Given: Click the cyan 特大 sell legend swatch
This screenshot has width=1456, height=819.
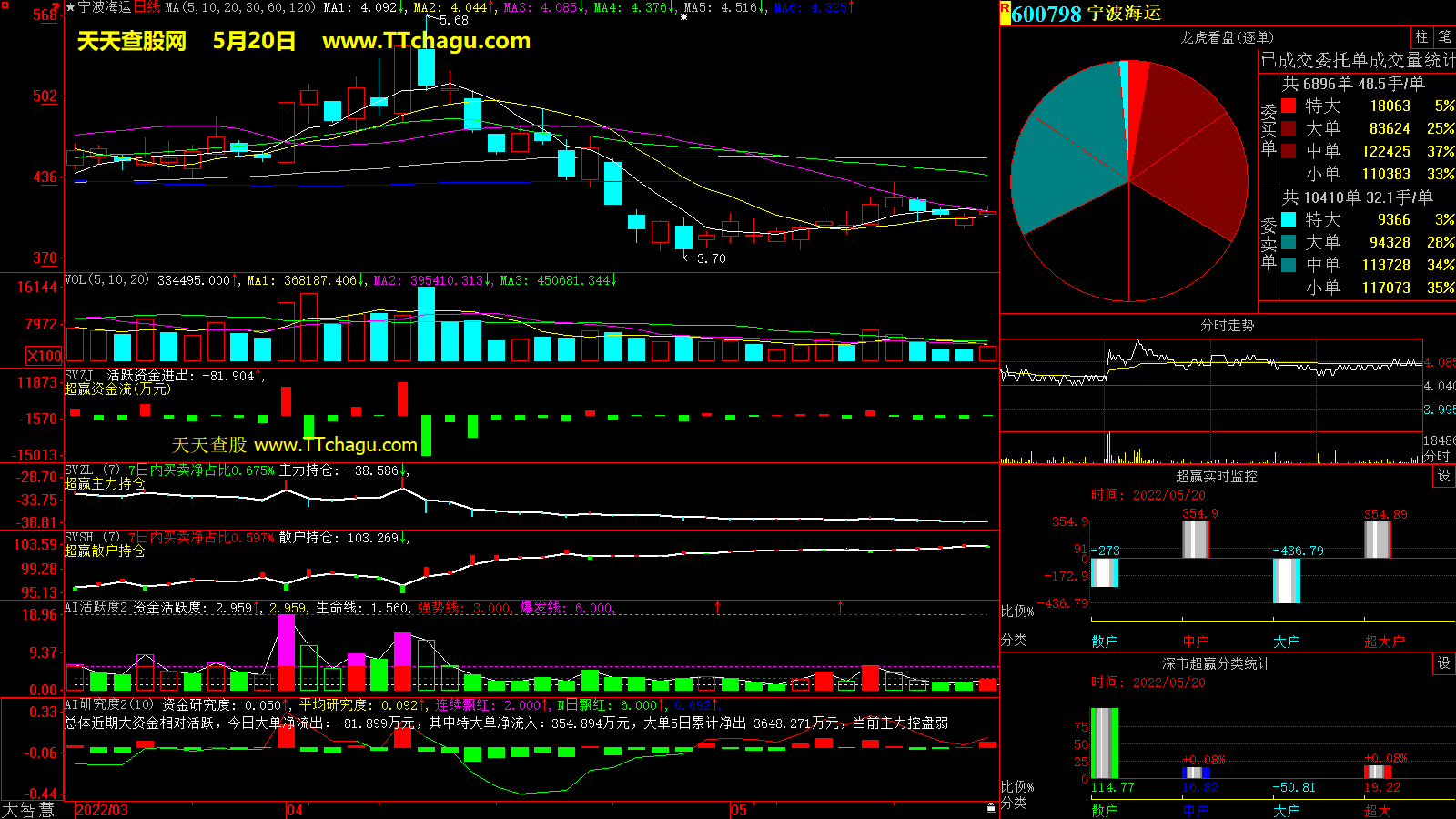Looking at the screenshot, I should coord(1289,219).
